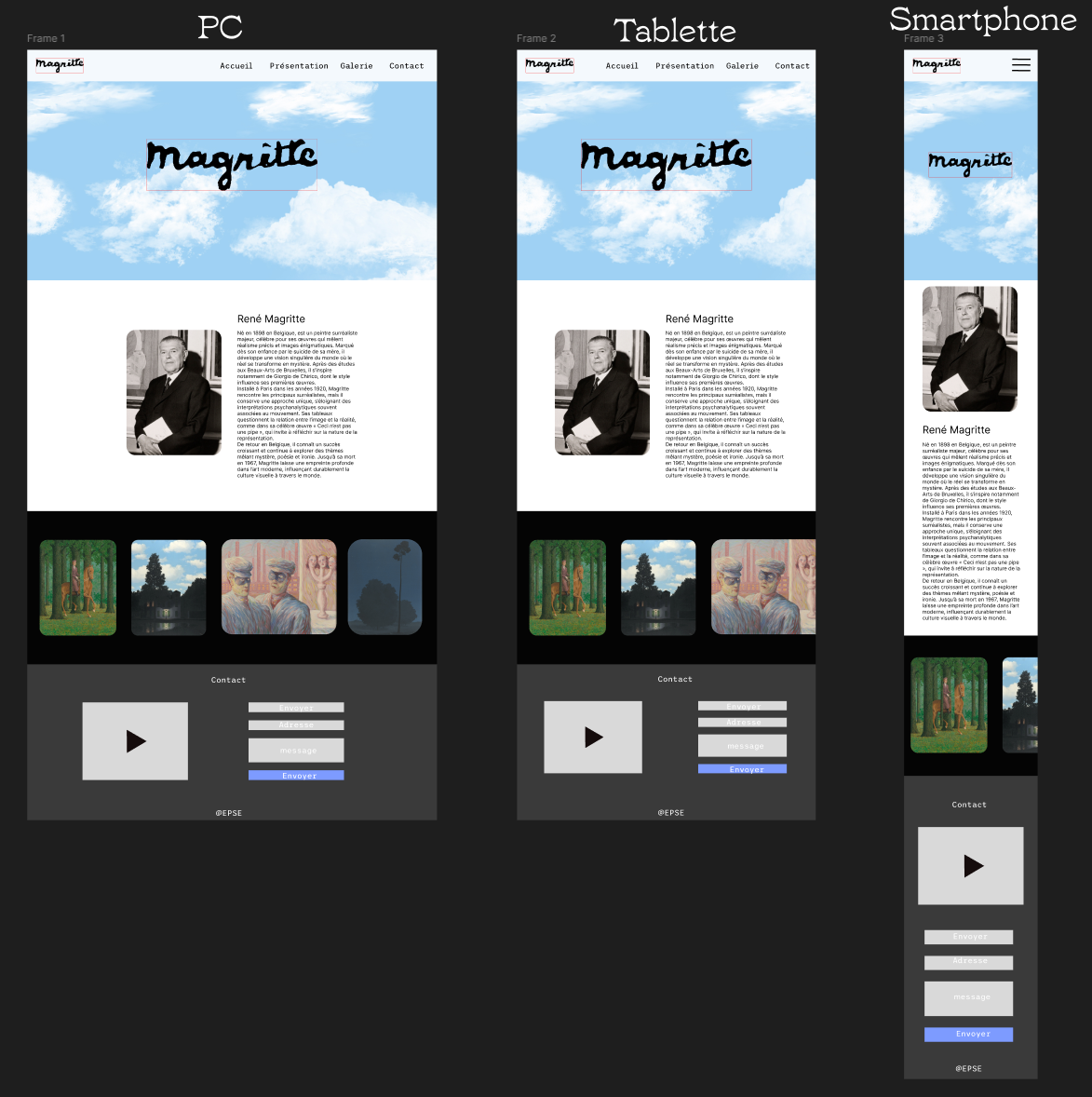Click the gray Envoyer field in PC form
Viewport: 1092px width, 1097px height.
[x=296, y=708]
